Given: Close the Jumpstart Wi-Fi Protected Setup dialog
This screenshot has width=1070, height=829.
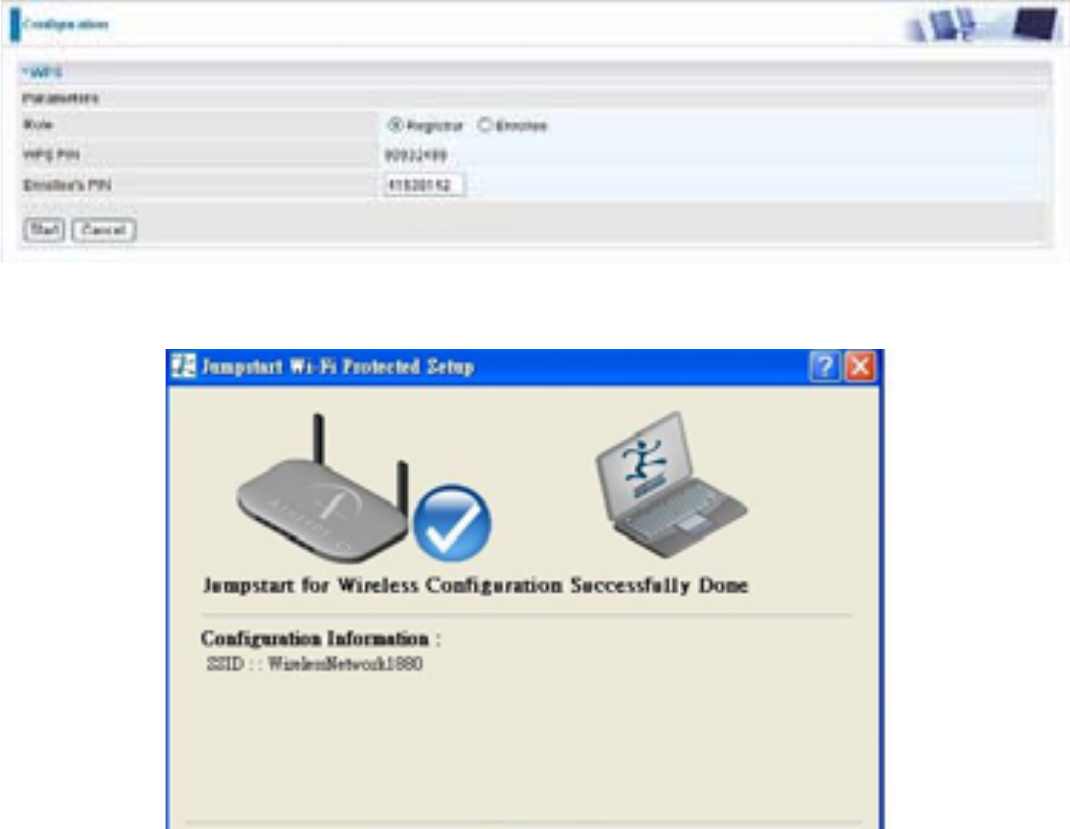Looking at the screenshot, I should 860,367.
